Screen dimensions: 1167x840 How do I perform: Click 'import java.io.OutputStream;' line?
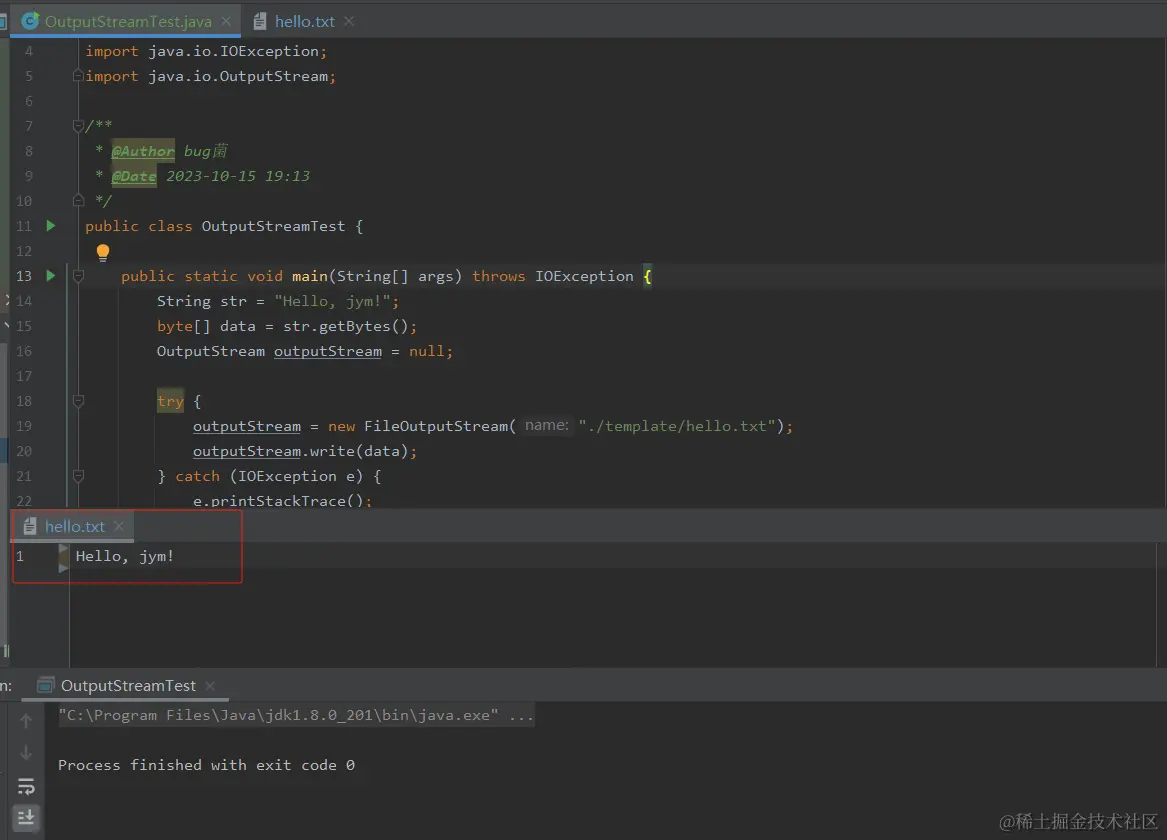tap(211, 76)
